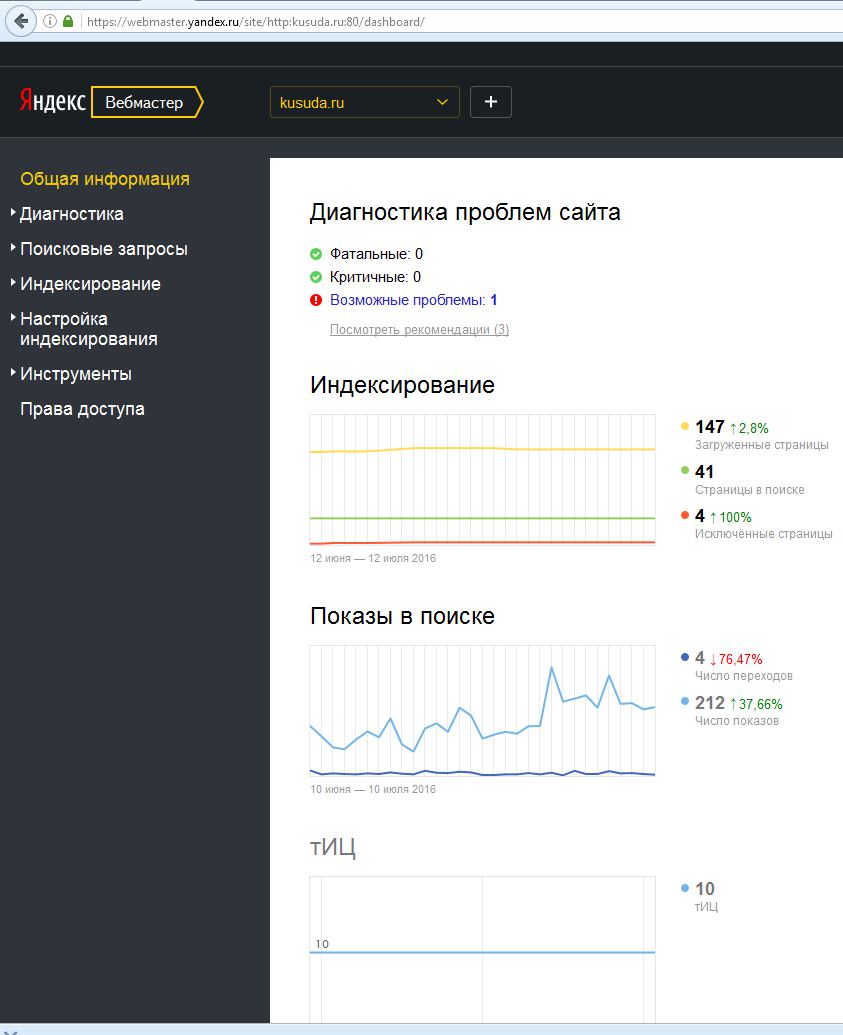Add a new site with the plus button
Image resolution: width=843 pixels, height=1035 pixels.
[x=490, y=102]
